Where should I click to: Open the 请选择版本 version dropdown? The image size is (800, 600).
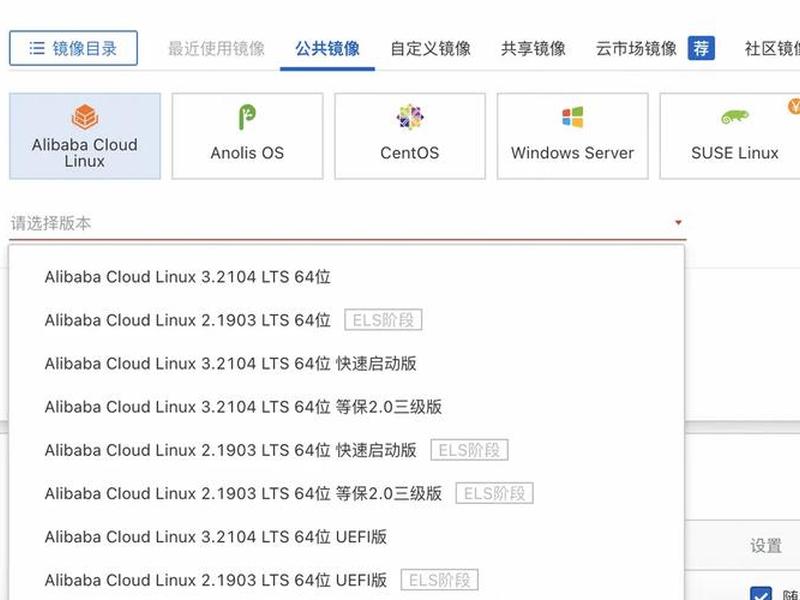click(x=347, y=223)
